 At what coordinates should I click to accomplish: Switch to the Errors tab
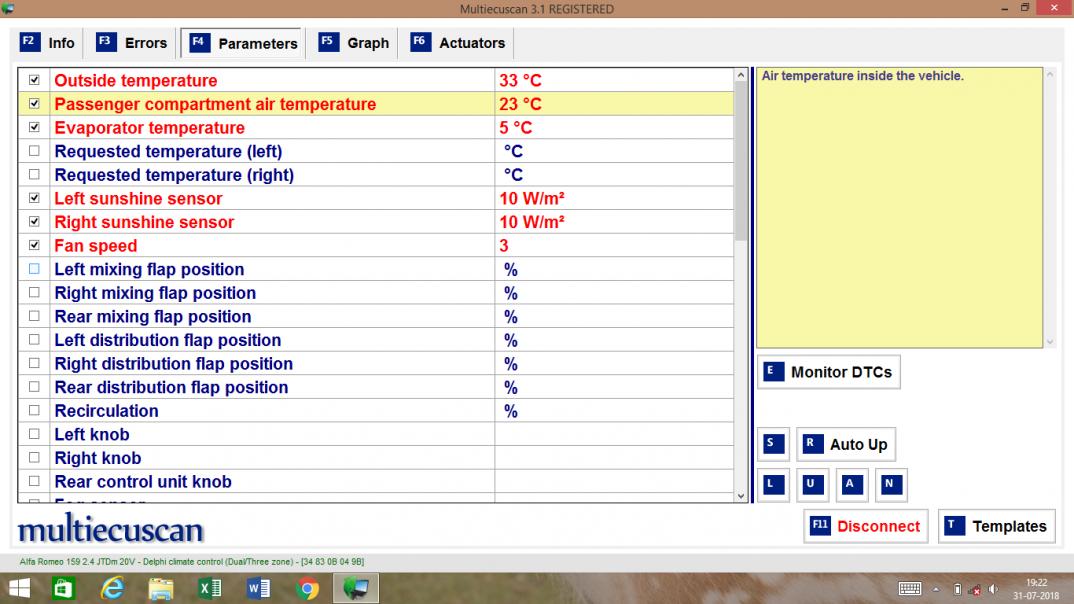click(132, 43)
